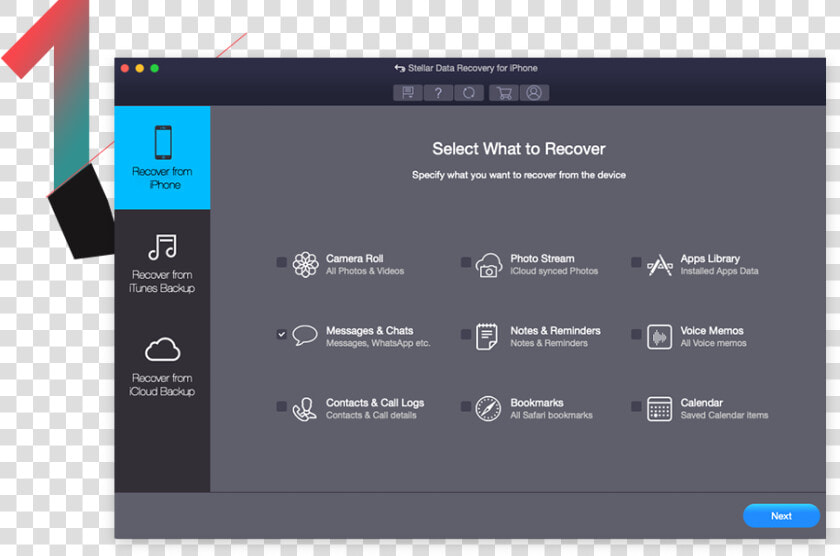Click the save scan toolbar icon

[x=408, y=93]
